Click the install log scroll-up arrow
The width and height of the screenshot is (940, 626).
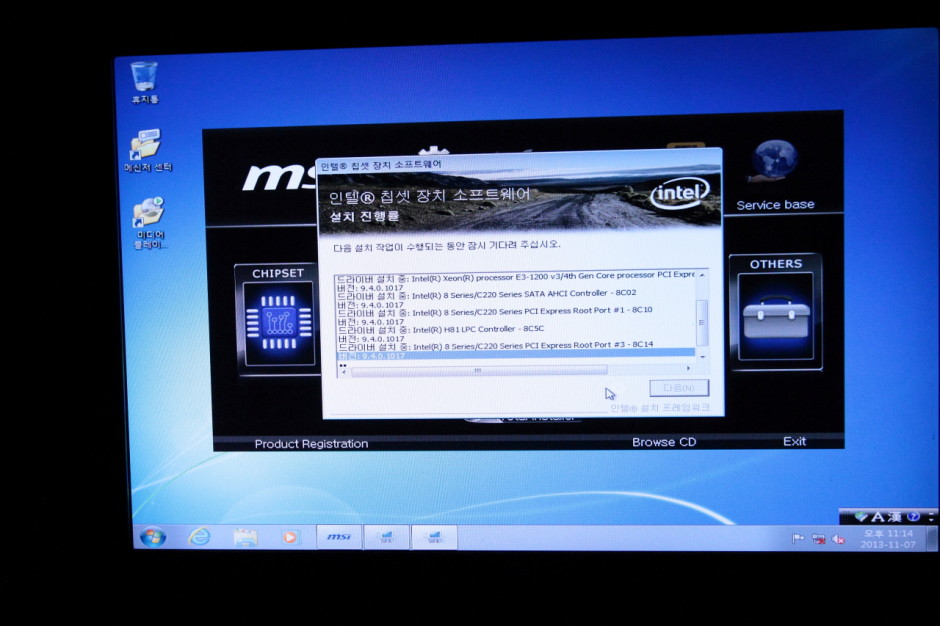[702, 275]
